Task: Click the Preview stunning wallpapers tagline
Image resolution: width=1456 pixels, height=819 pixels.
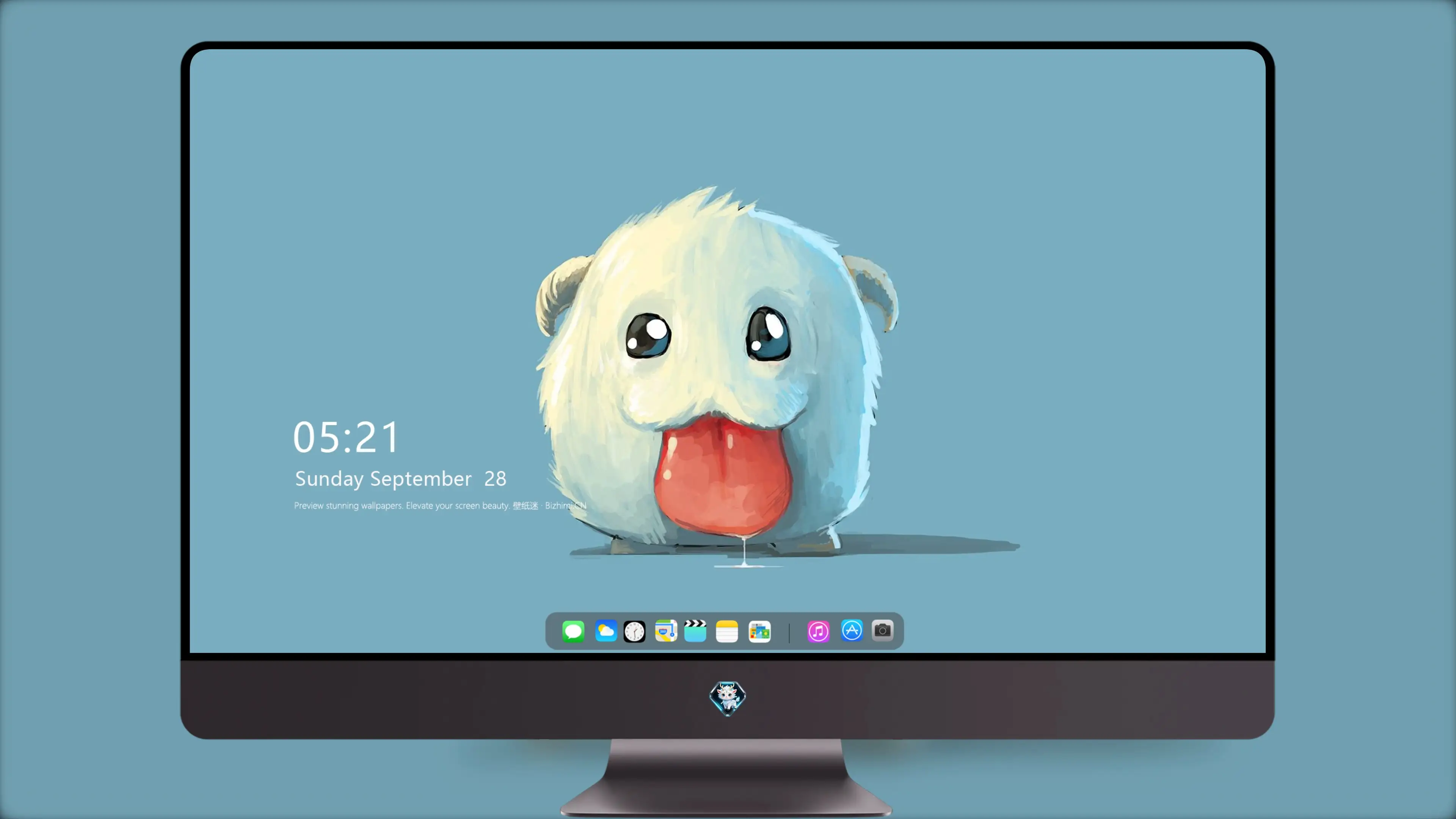Action: click(440, 505)
